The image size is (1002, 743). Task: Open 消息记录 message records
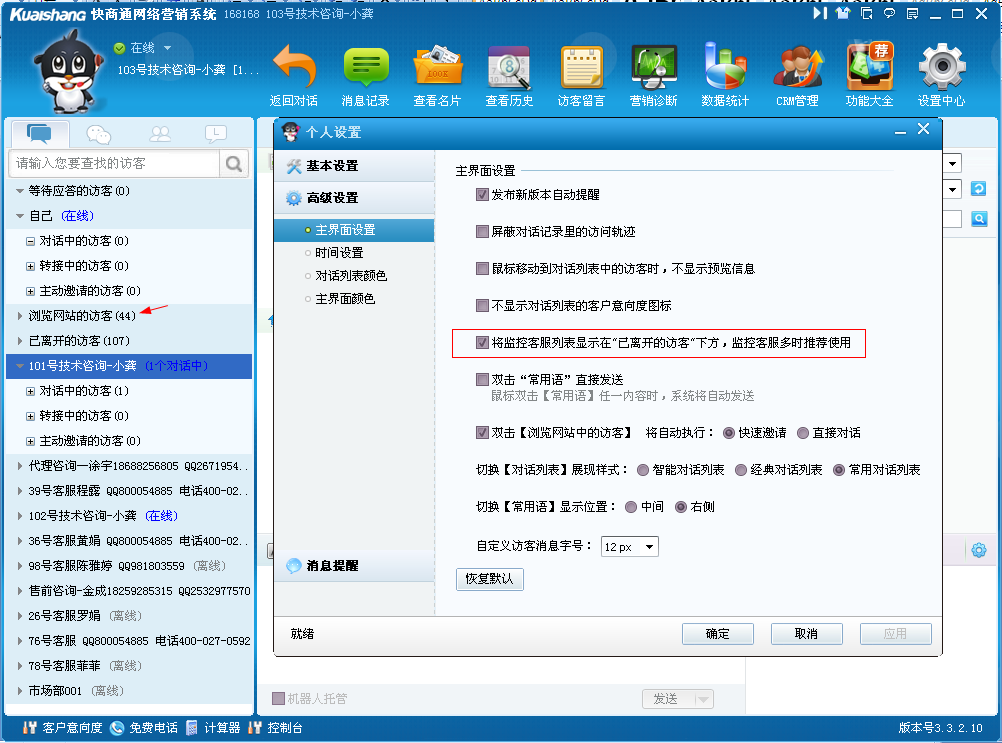pyautogui.click(x=365, y=68)
